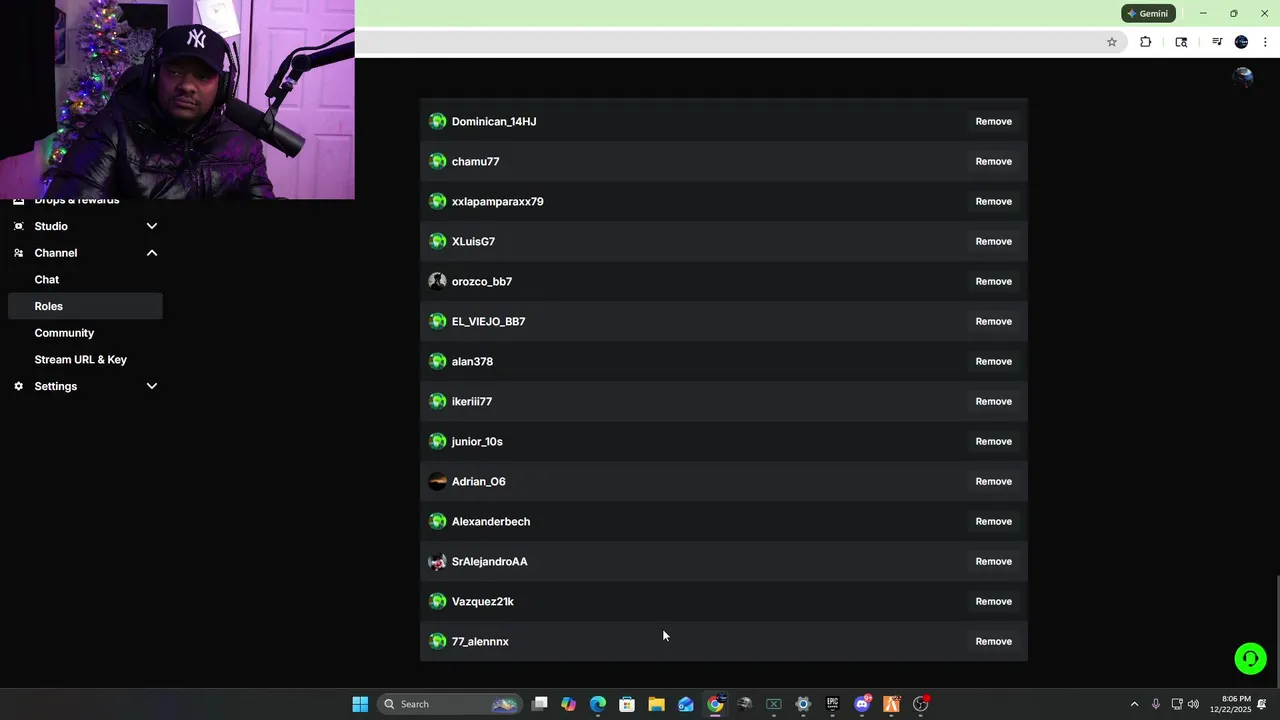
Task: Open Microsoft Store from the taskbar
Action: [x=627, y=704]
